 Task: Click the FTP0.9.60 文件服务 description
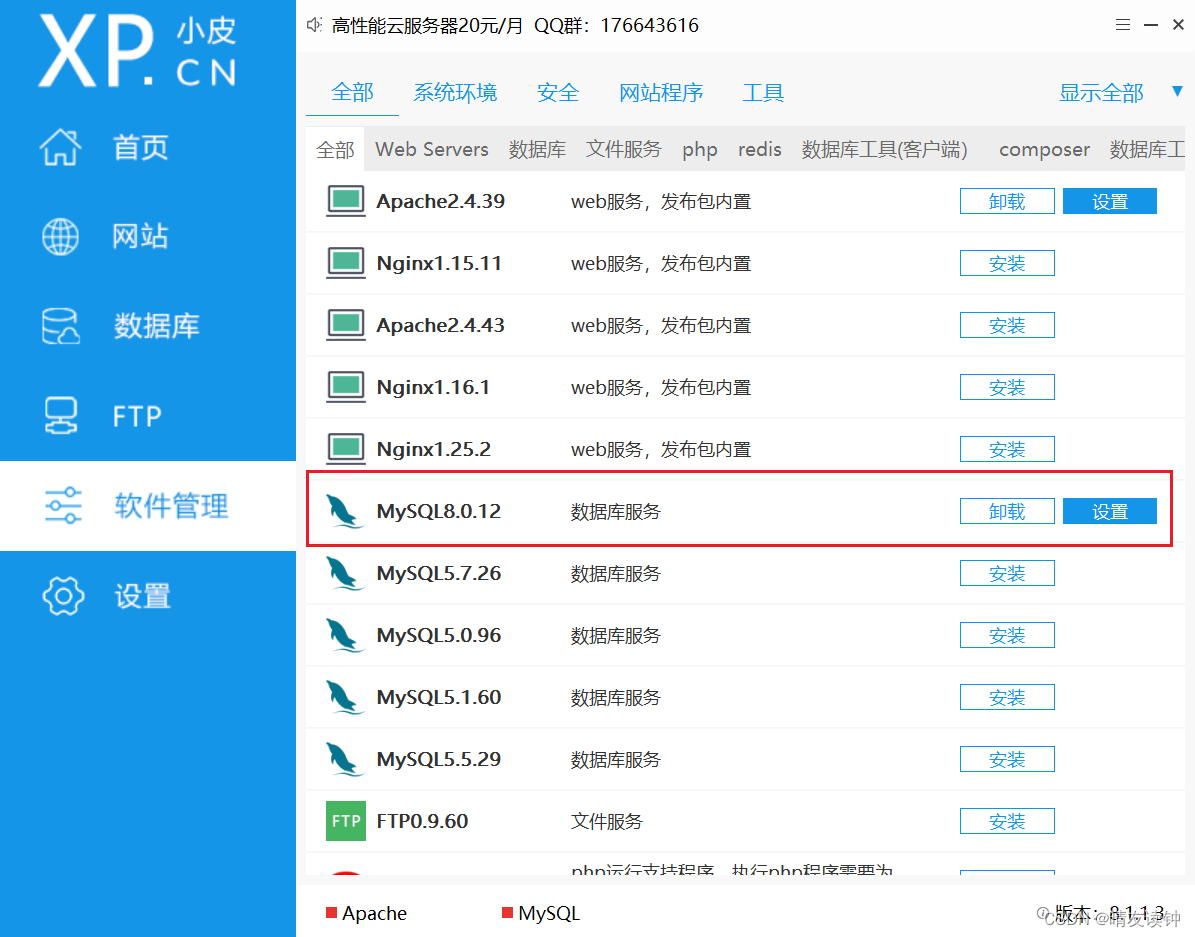tap(607, 821)
